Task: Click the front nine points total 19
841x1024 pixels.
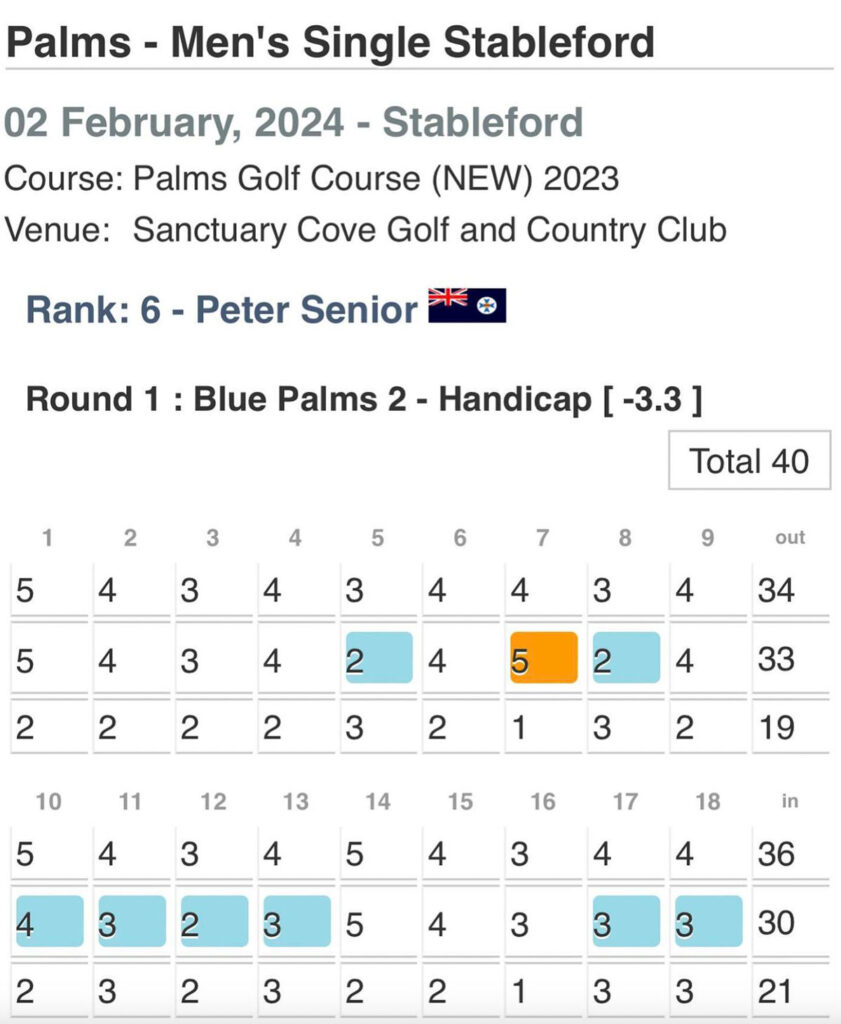Action: point(776,728)
